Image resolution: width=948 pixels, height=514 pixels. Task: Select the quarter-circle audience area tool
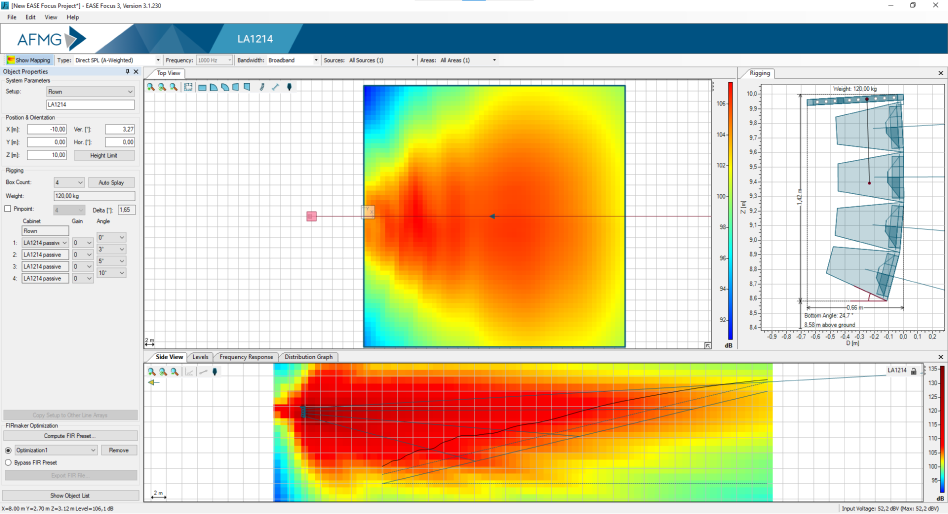tap(214, 87)
